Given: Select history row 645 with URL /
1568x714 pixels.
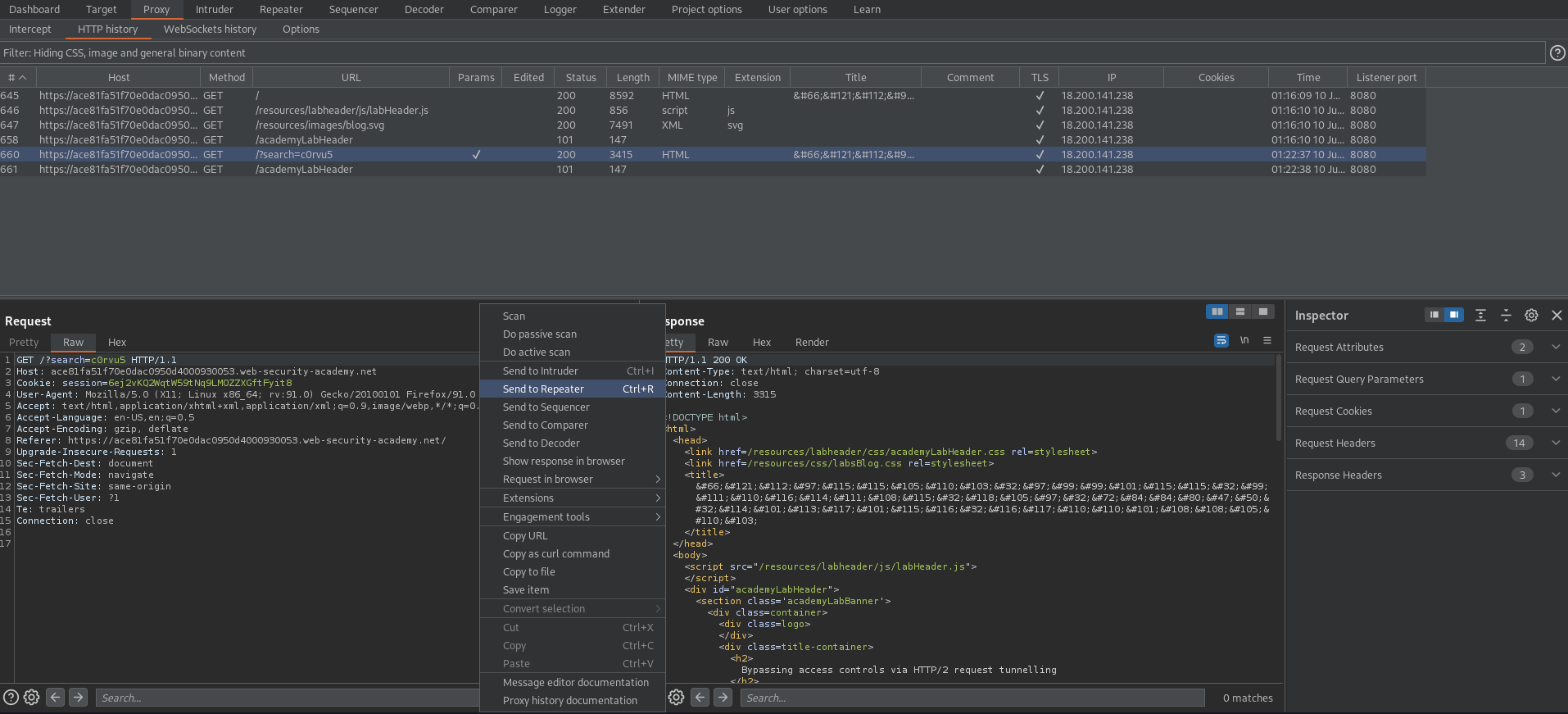Looking at the screenshot, I should (x=713, y=96).
